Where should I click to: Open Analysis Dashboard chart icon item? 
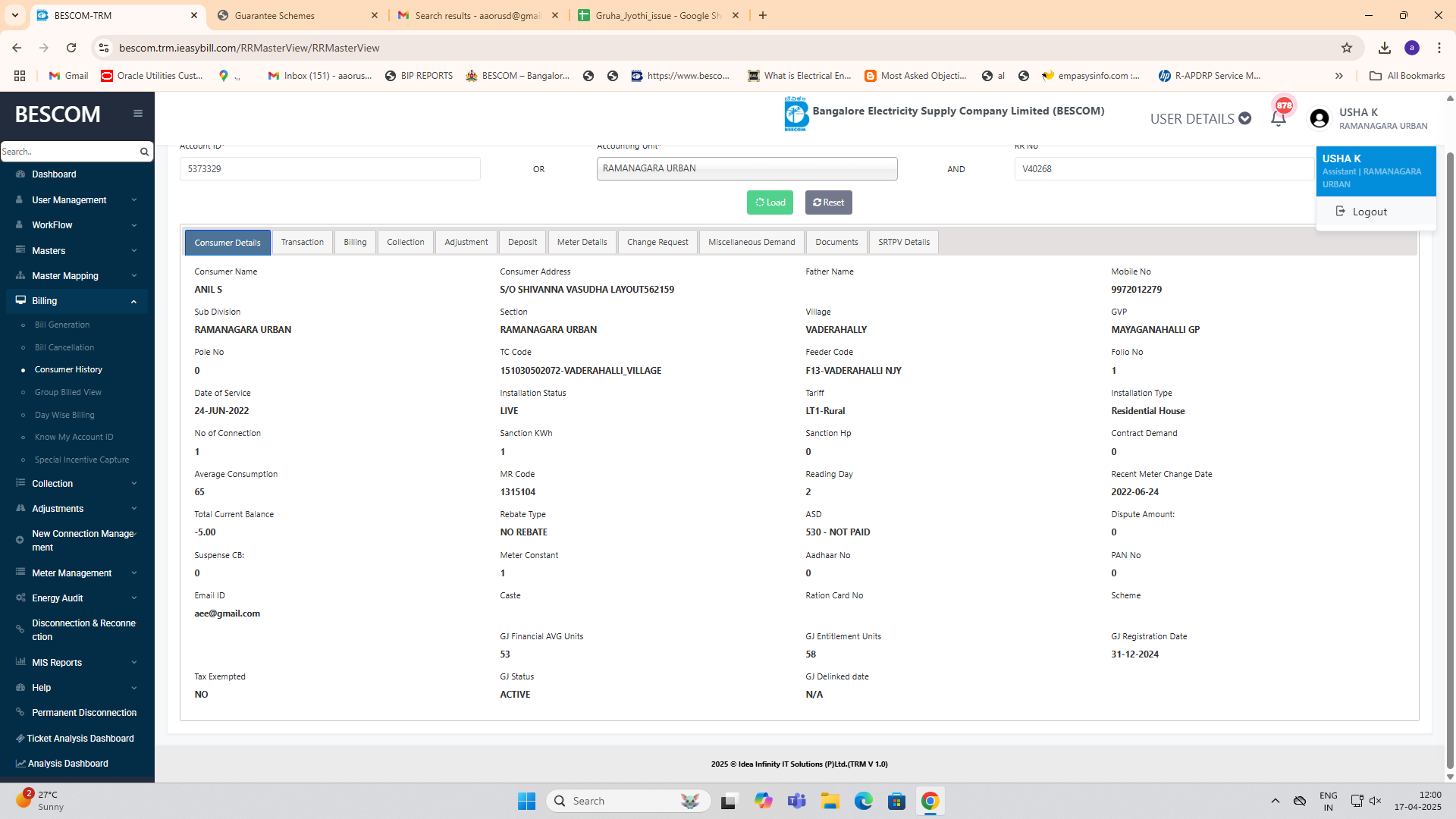tap(67, 764)
